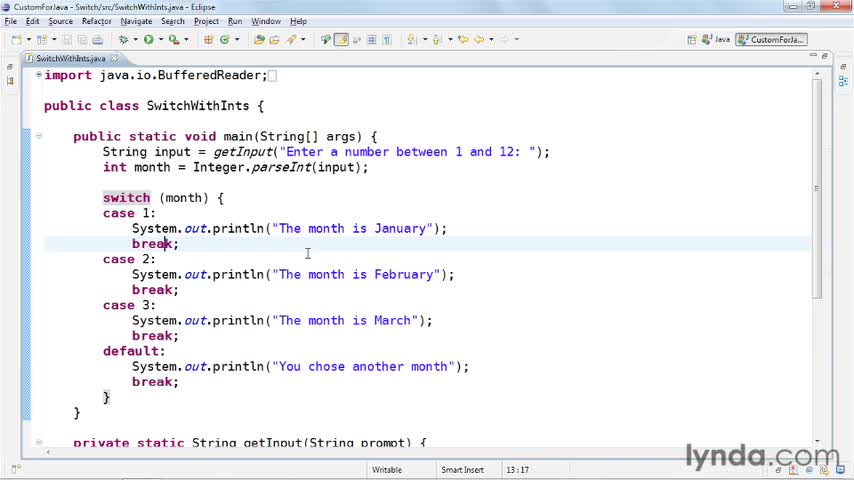The image size is (854, 480).
Task: Click New Java Class icon
Action: click(224, 40)
